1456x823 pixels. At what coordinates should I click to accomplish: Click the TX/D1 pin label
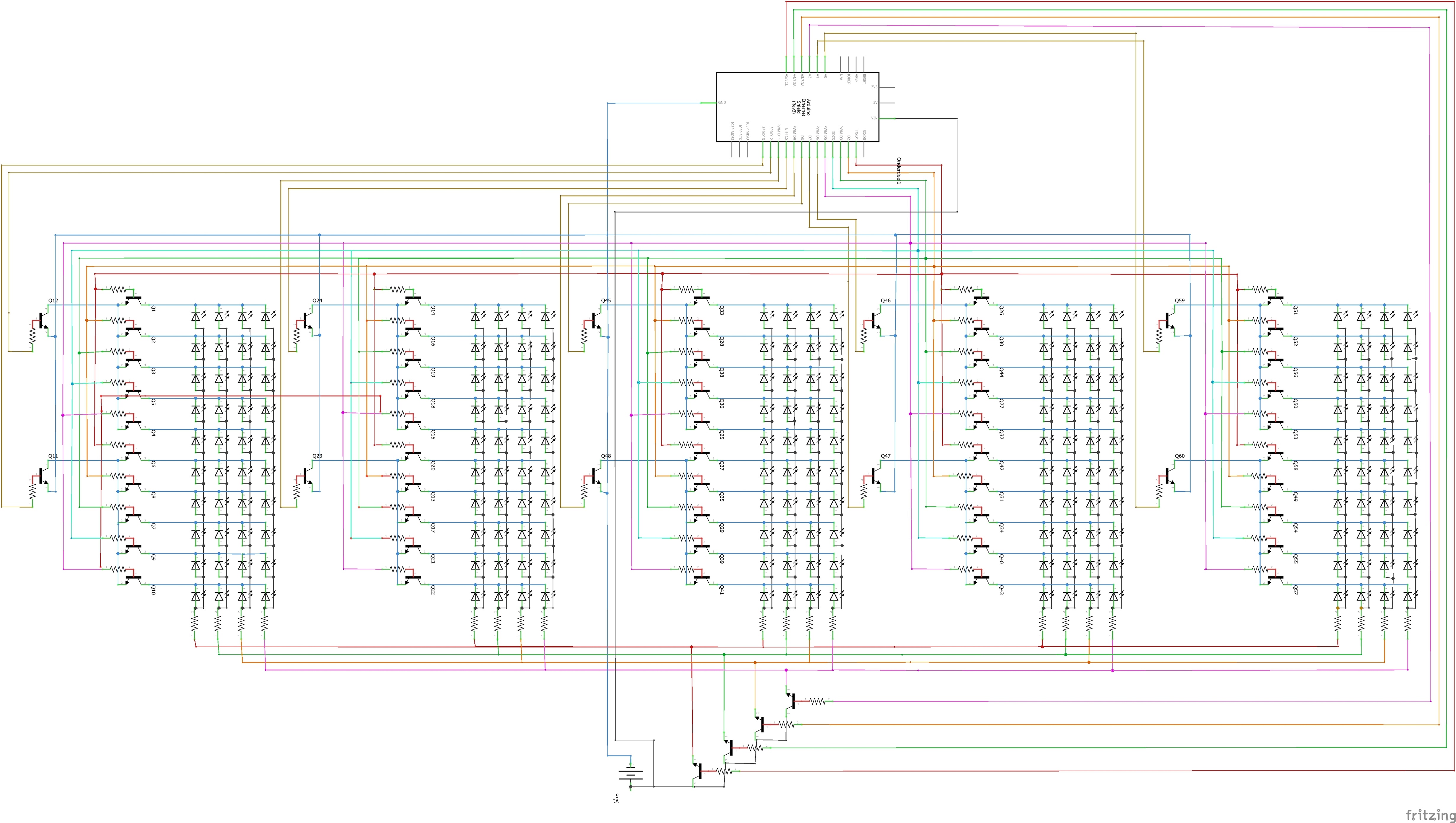pos(857,135)
